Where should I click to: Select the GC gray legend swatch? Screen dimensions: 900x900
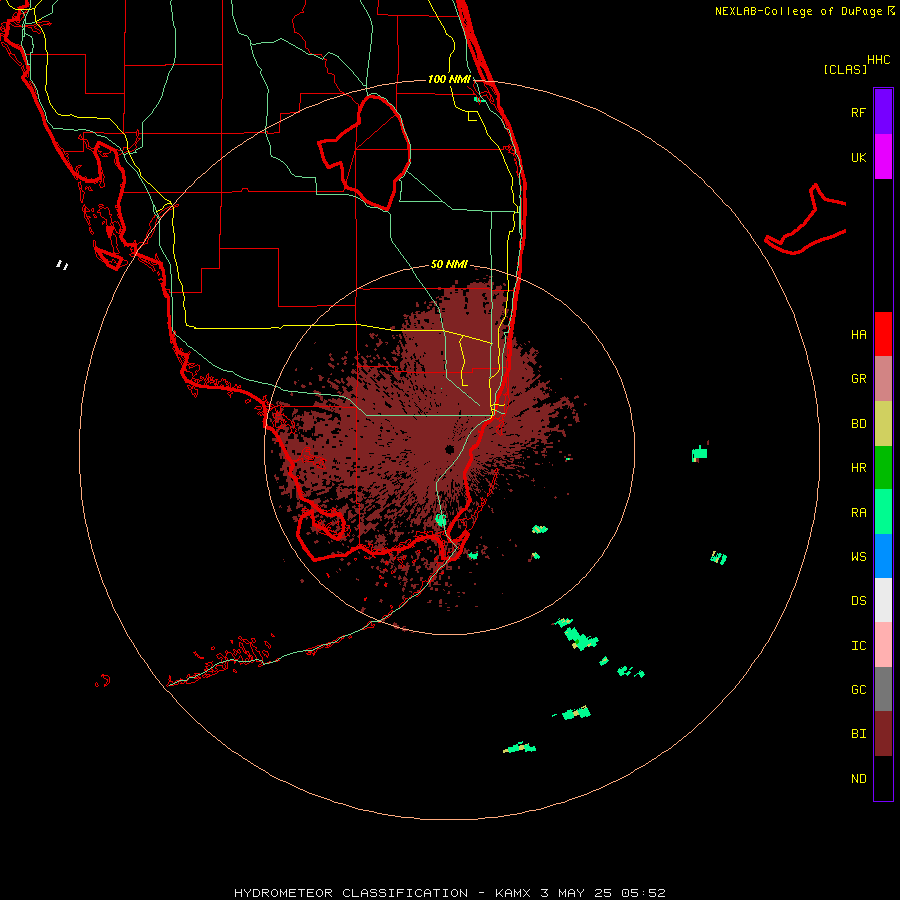[883, 689]
